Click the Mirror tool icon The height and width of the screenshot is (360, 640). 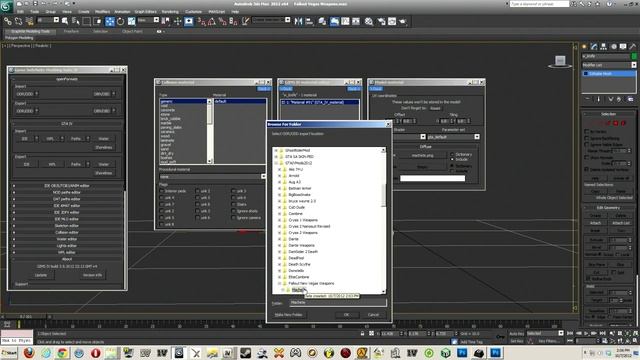pos(298,22)
